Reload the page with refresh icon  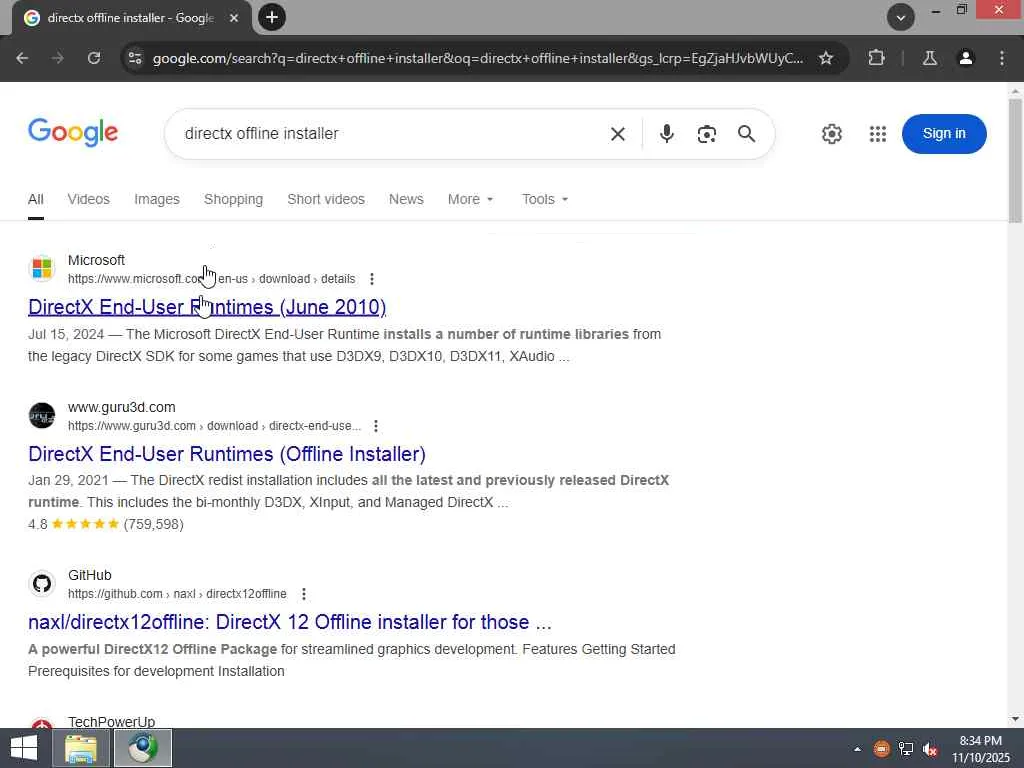(94, 58)
